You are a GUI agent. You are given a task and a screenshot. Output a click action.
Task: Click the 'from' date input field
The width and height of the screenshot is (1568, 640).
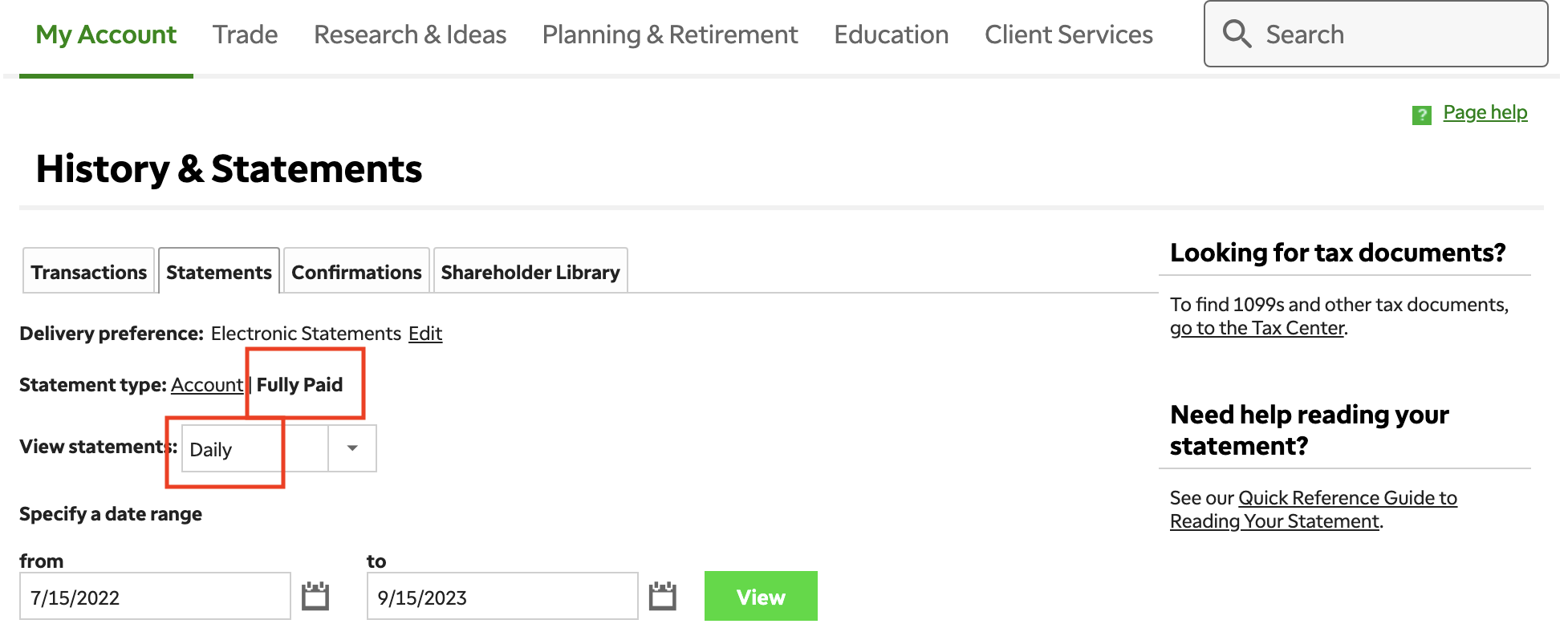tap(154, 597)
